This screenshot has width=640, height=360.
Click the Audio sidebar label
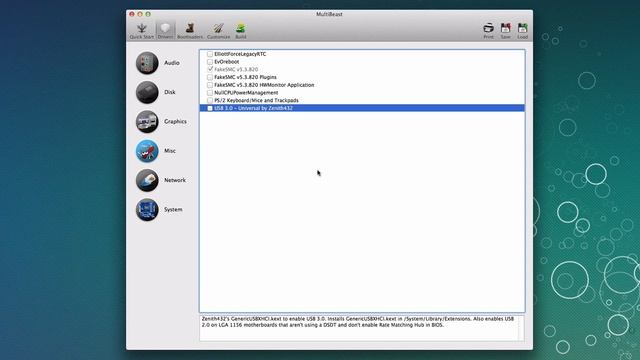[x=172, y=63]
